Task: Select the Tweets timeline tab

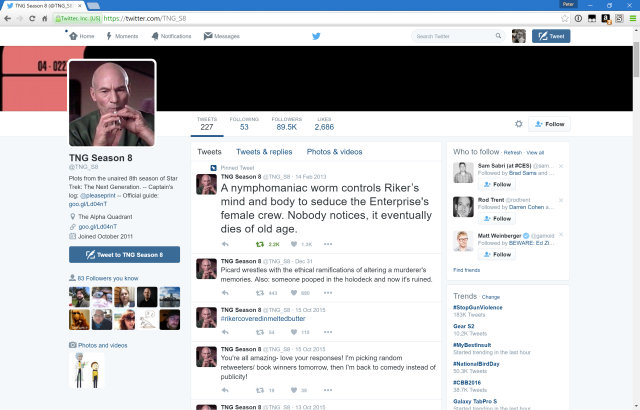Action: pyautogui.click(x=209, y=152)
